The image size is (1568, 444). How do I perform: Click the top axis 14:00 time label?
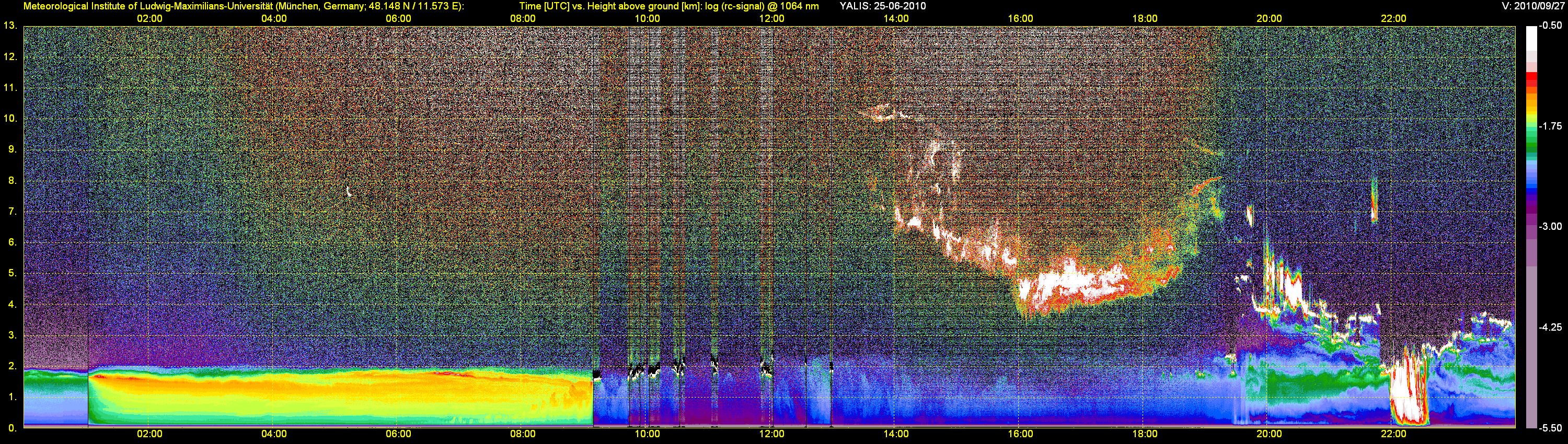896,19
